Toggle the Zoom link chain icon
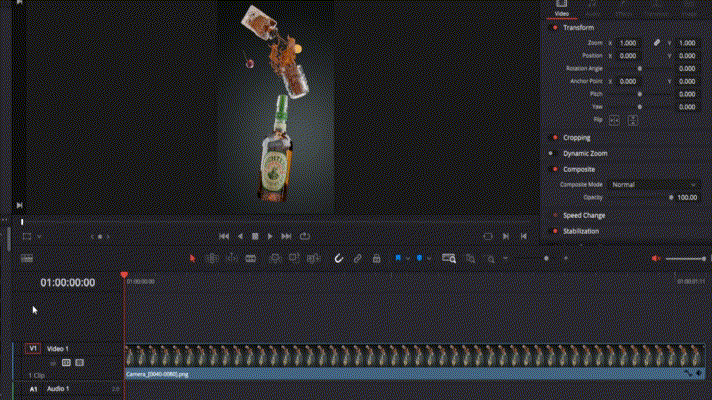Image resolution: width=712 pixels, height=400 pixels. (x=657, y=43)
